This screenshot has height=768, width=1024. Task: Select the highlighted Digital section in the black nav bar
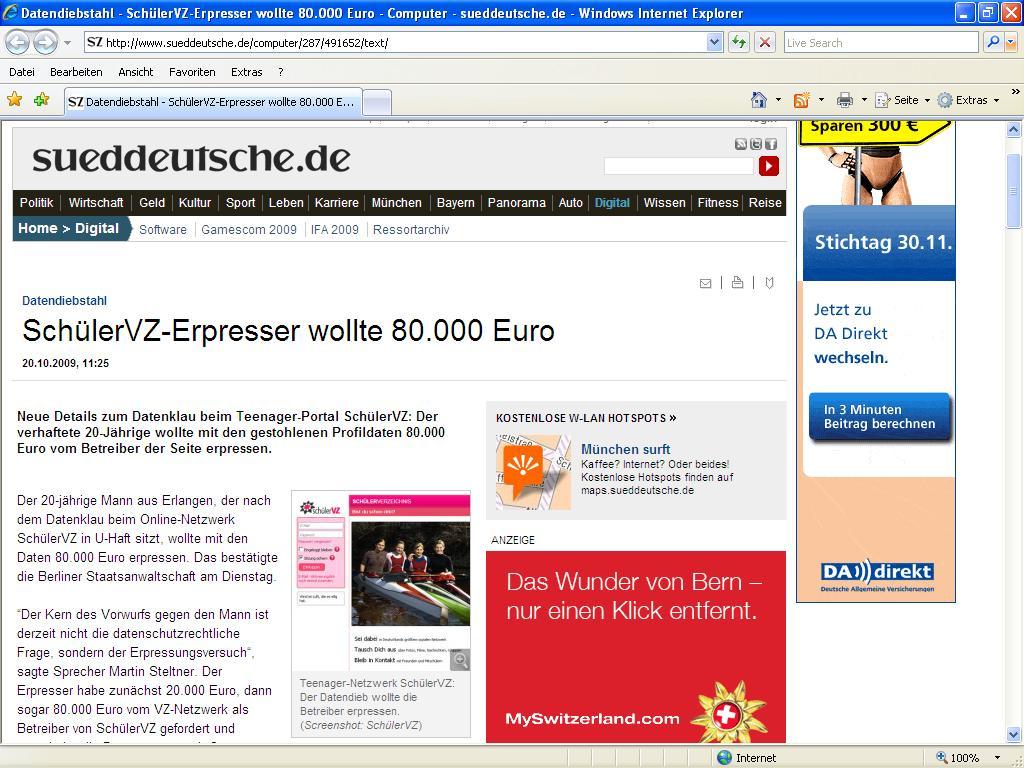click(x=612, y=202)
